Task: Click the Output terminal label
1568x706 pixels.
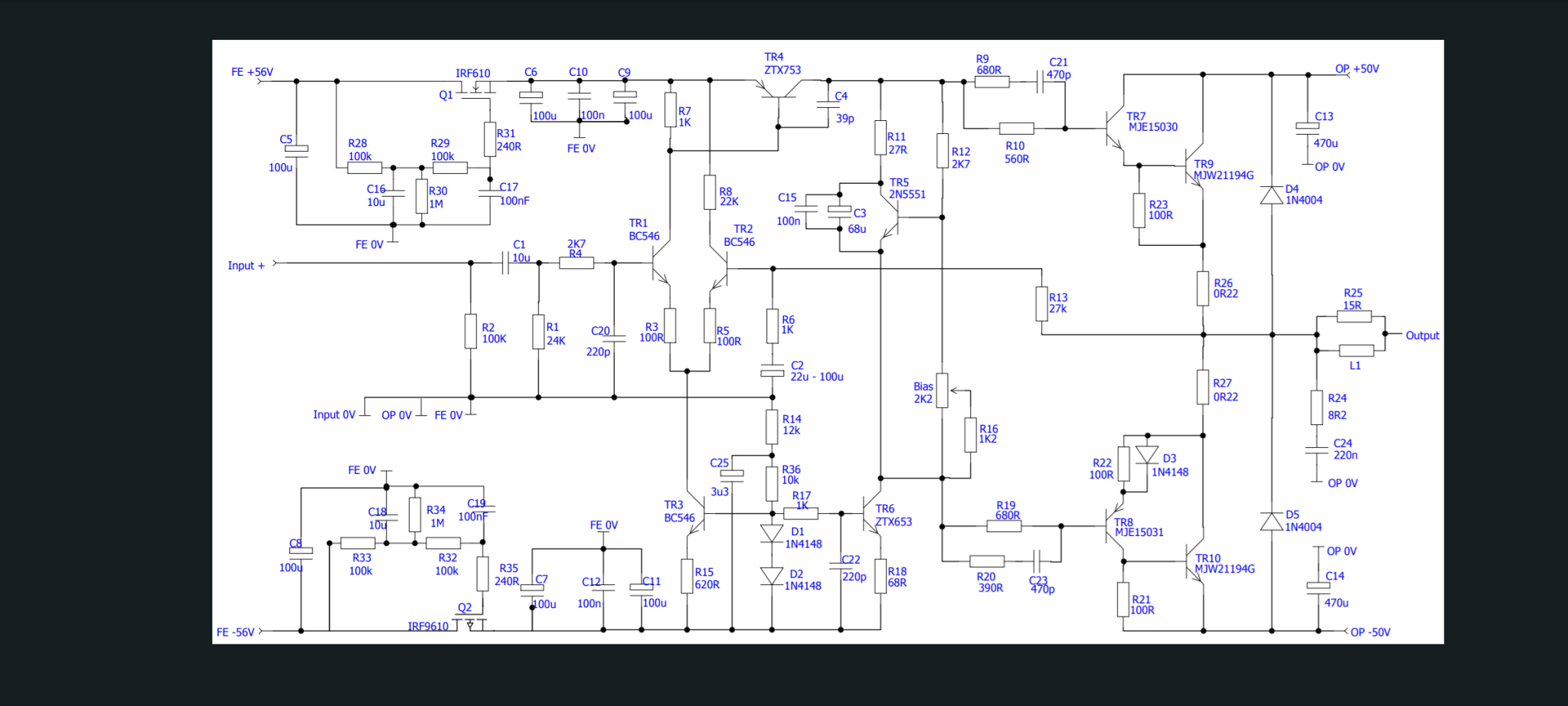Action: pyautogui.click(x=1423, y=335)
